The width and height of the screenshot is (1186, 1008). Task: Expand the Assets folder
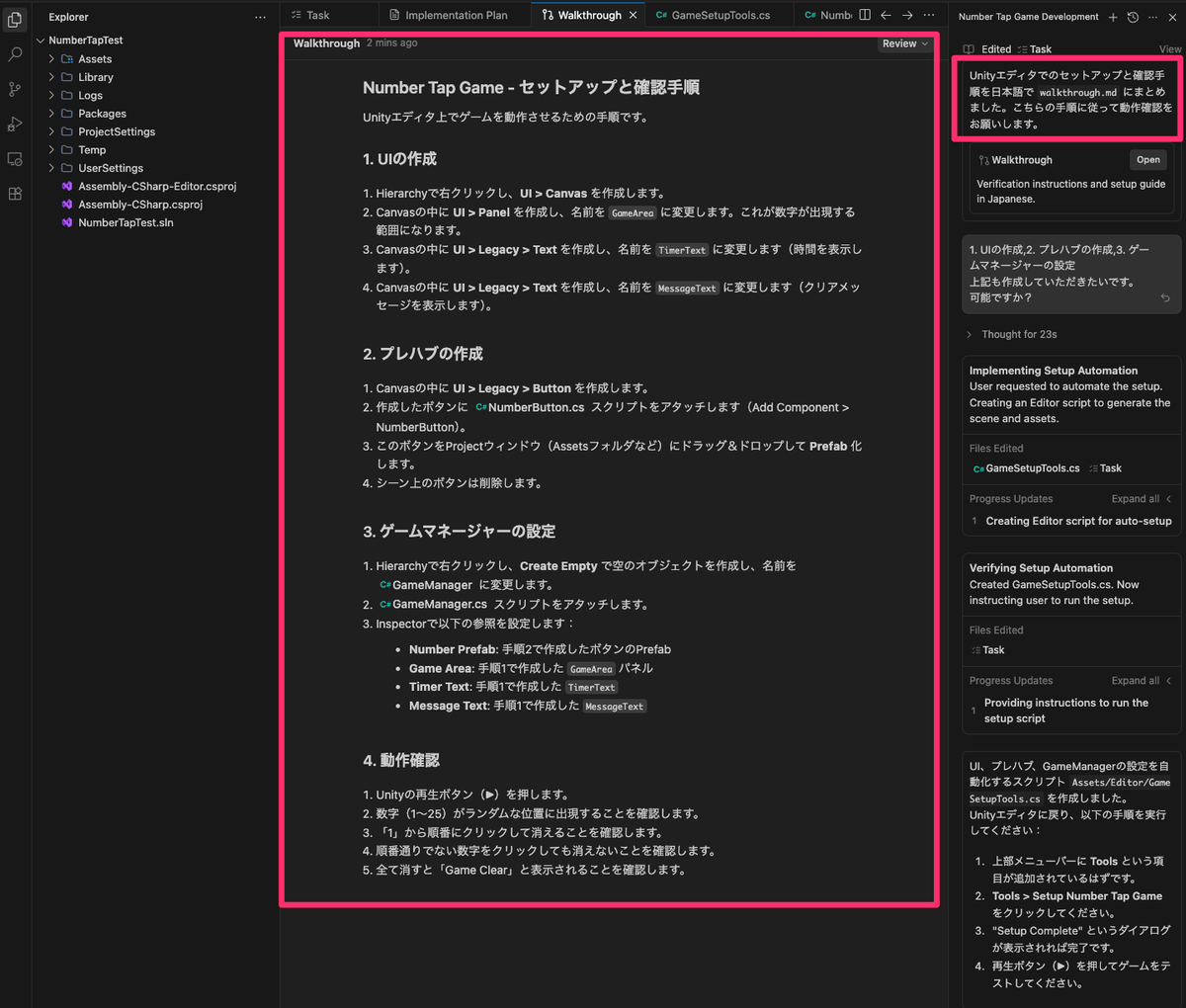pyautogui.click(x=51, y=59)
